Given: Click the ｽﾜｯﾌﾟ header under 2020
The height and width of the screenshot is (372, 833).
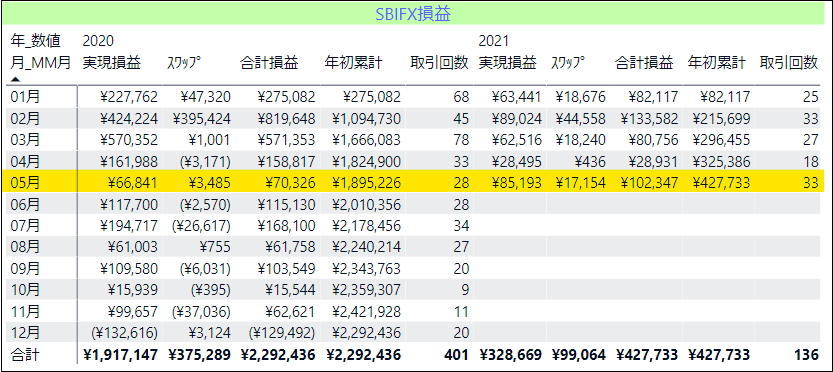Looking at the screenshot, I should pyautogui.click(x=184, y=63).
